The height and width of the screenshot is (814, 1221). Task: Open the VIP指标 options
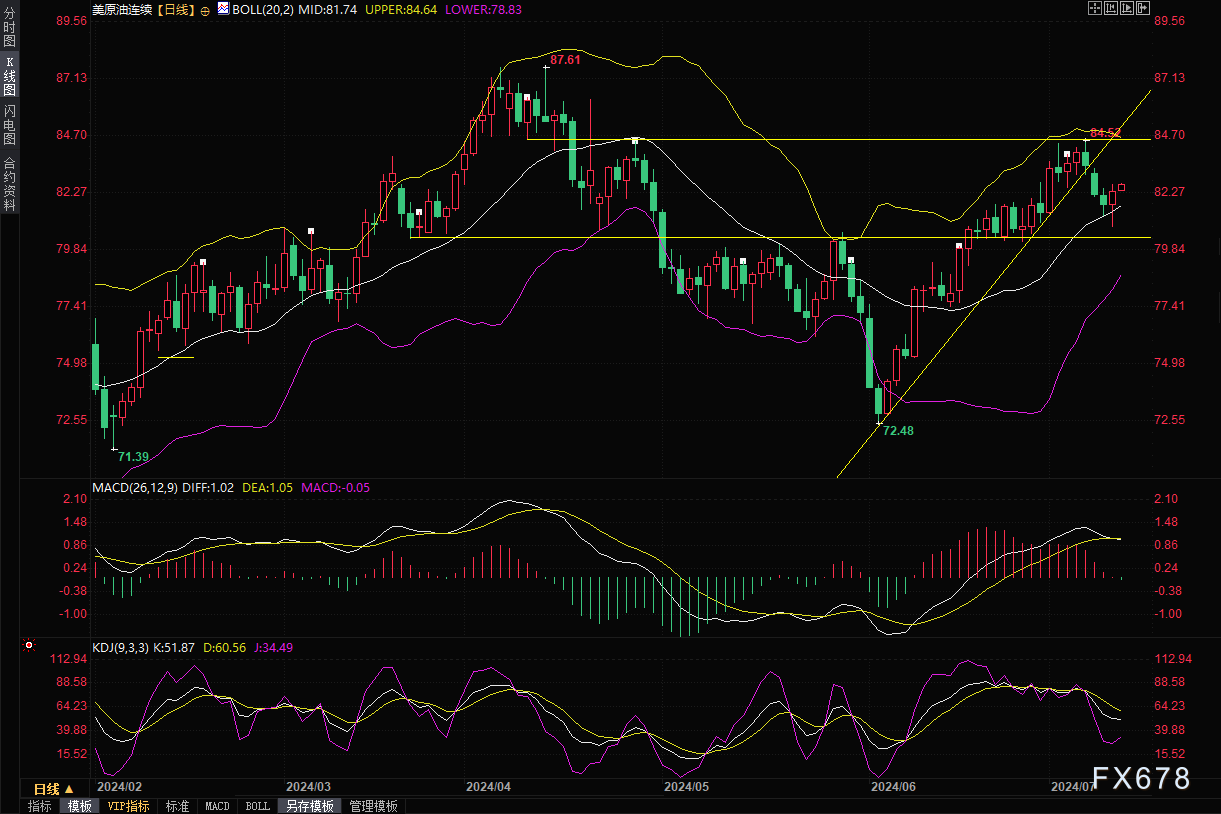(128, 806)
